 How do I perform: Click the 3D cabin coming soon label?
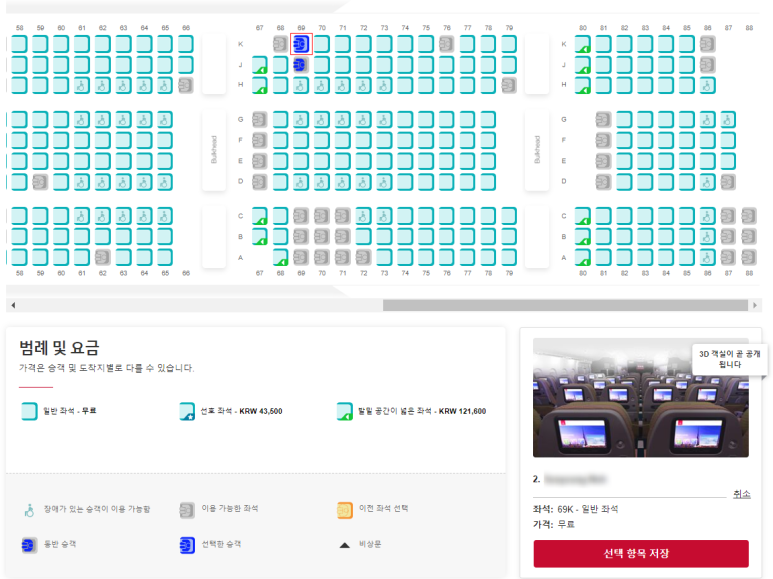point(730,359)
